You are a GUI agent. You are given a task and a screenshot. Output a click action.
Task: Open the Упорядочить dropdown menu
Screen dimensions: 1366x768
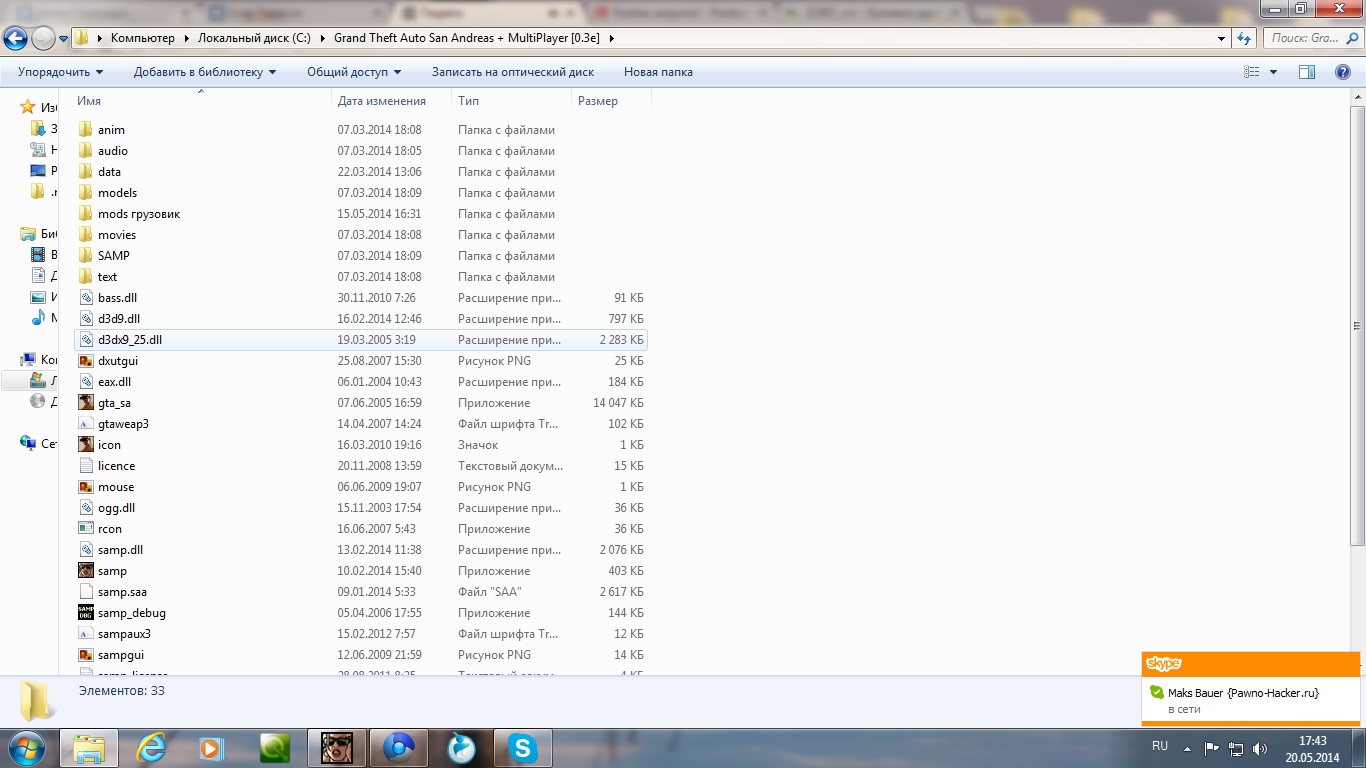click(60, 72)
